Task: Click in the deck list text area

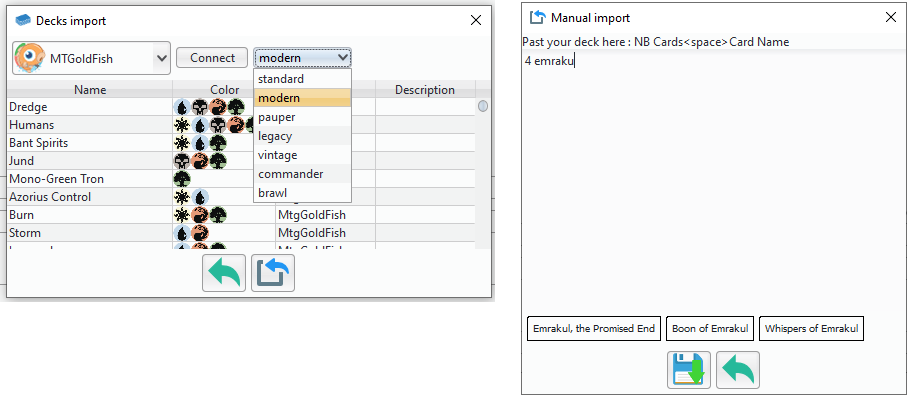Action: [714, 181]
